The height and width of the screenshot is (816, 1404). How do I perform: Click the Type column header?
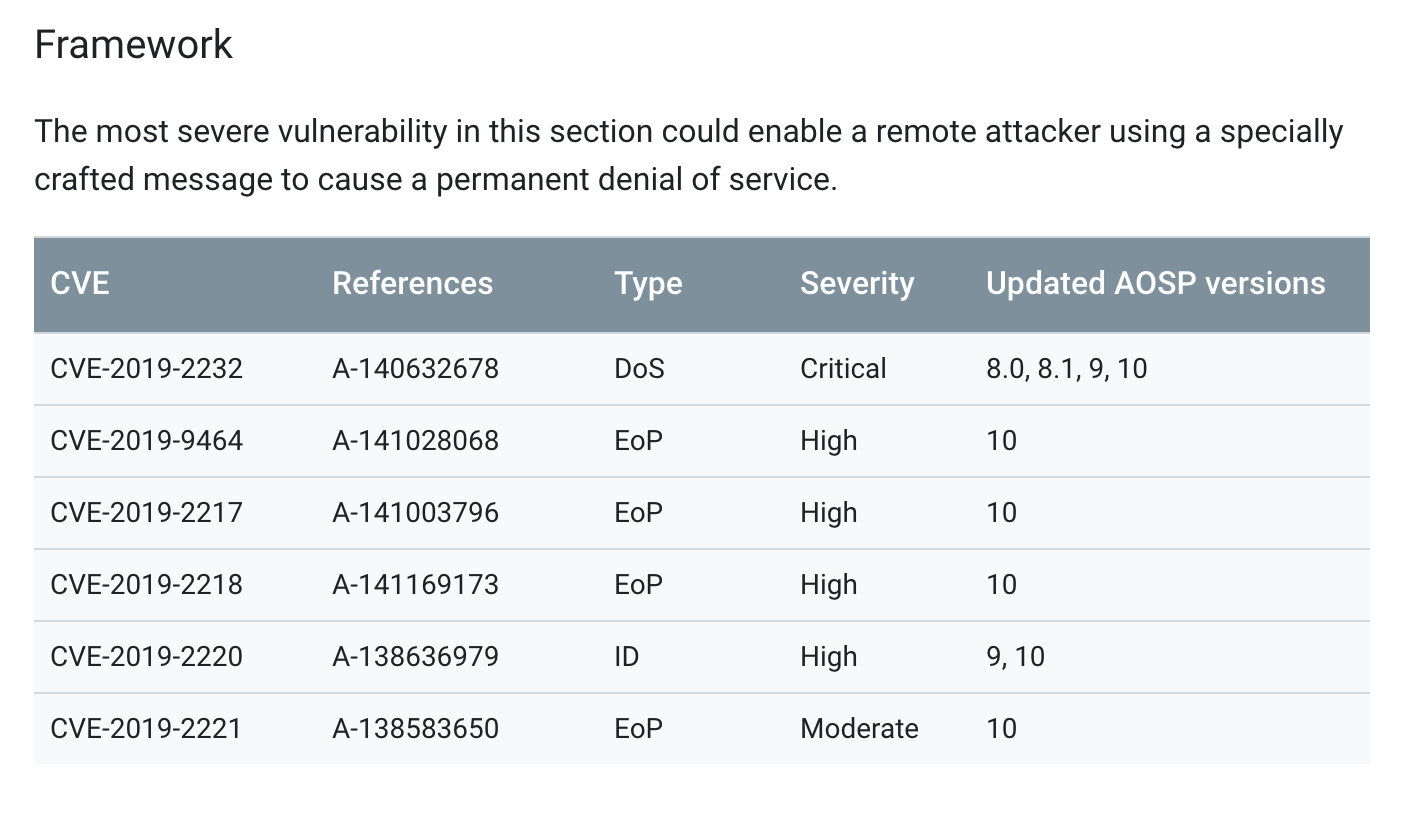click(648, 284)
